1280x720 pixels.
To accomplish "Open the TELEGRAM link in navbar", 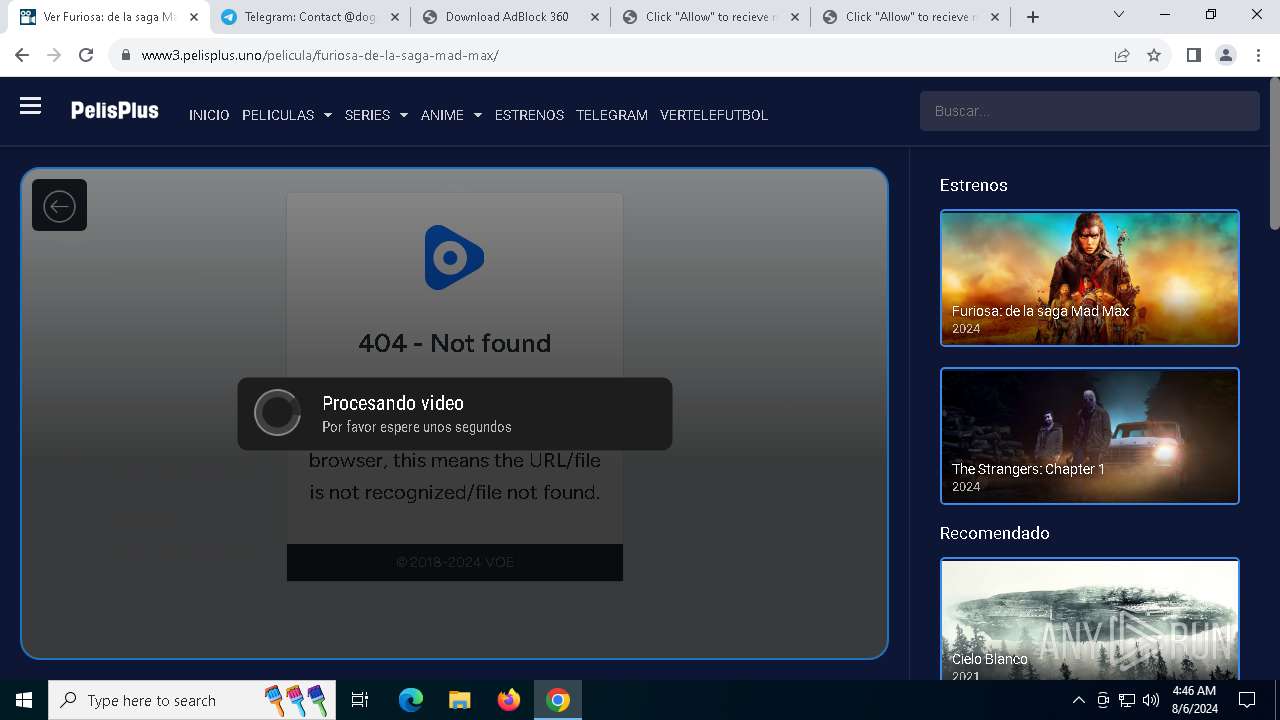I will [612, 115].
